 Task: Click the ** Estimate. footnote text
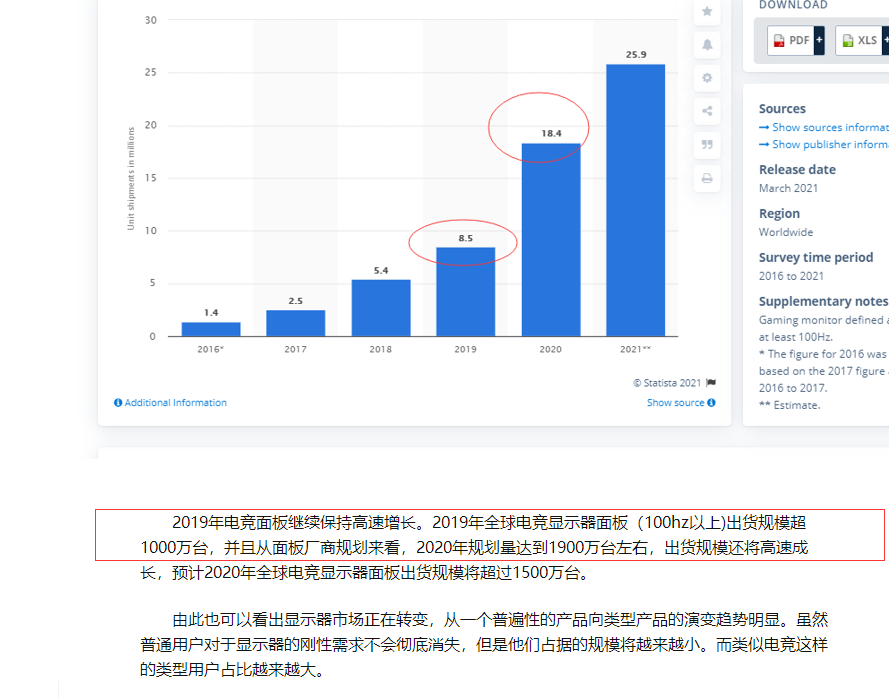point(789,405)
